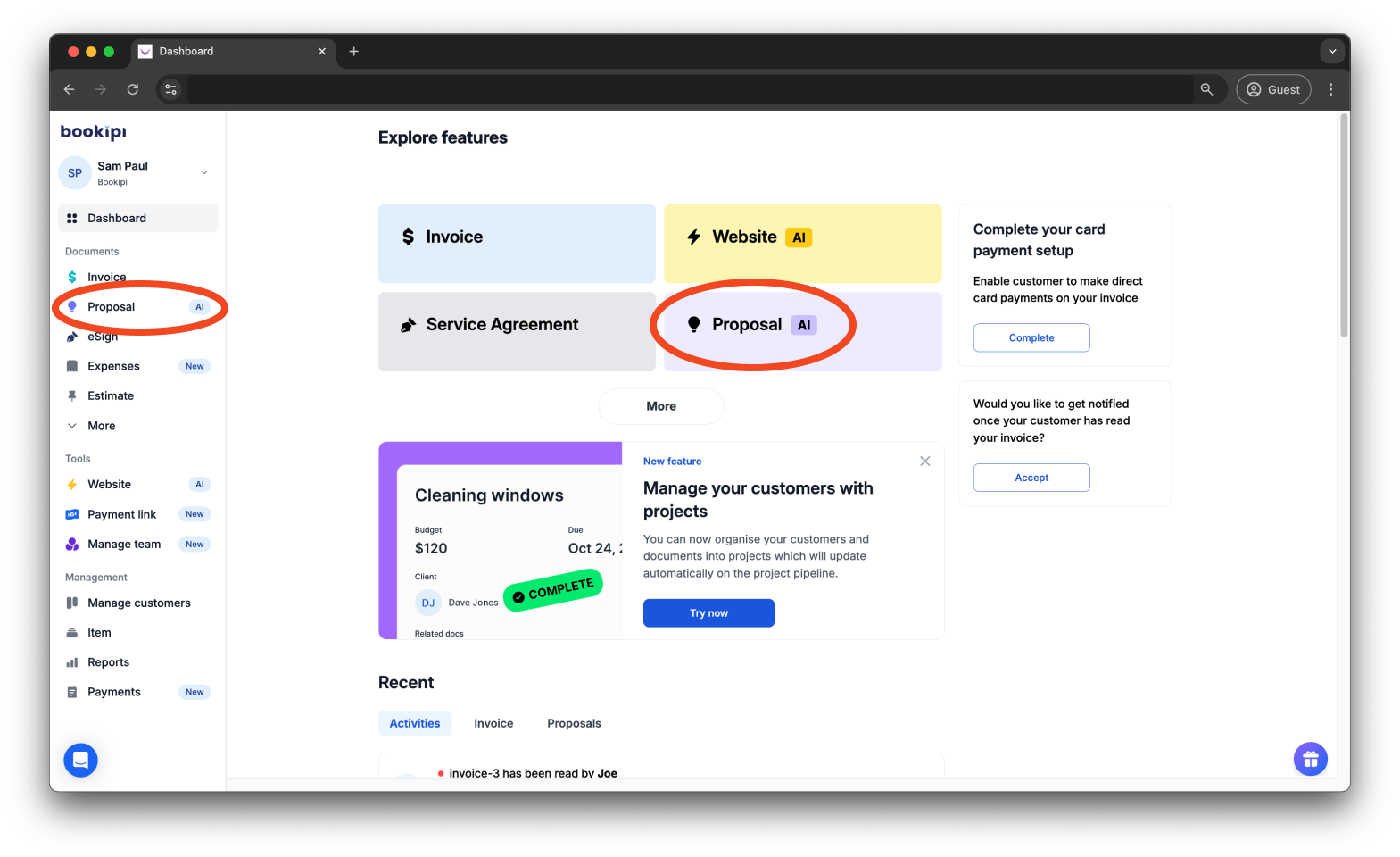This screenshot has width=1400, height=857.
Task: Click the browser back arrow
Action: pos(70,89)
